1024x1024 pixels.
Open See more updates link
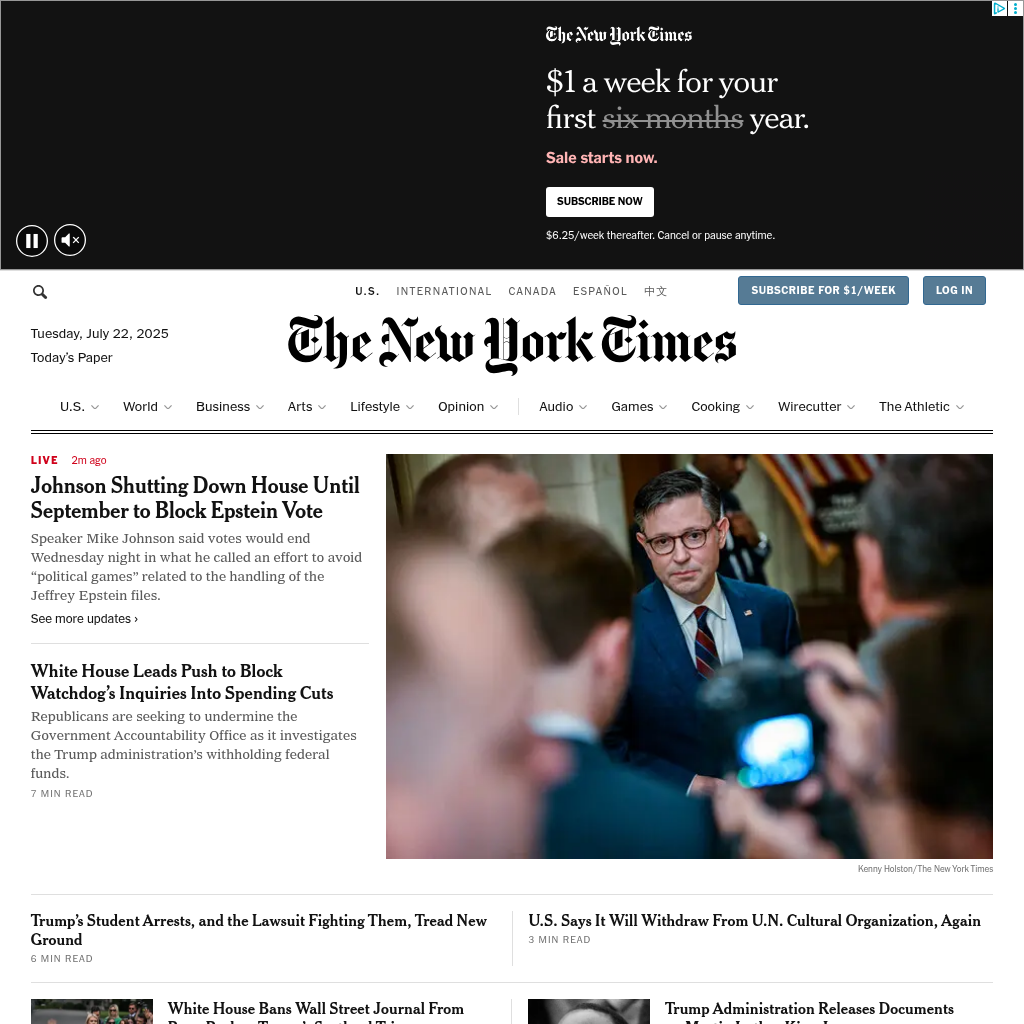pos(84,619)
